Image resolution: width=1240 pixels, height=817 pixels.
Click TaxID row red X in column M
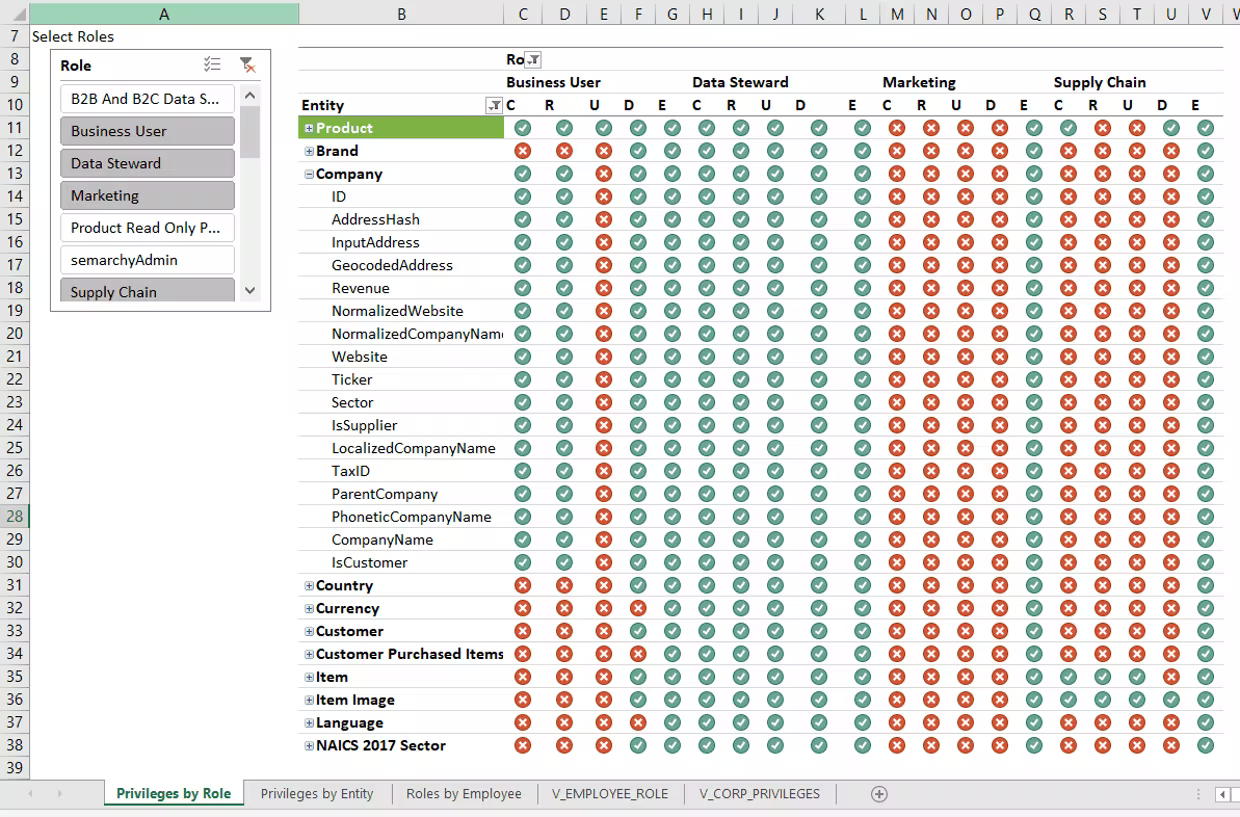point(896,471)
